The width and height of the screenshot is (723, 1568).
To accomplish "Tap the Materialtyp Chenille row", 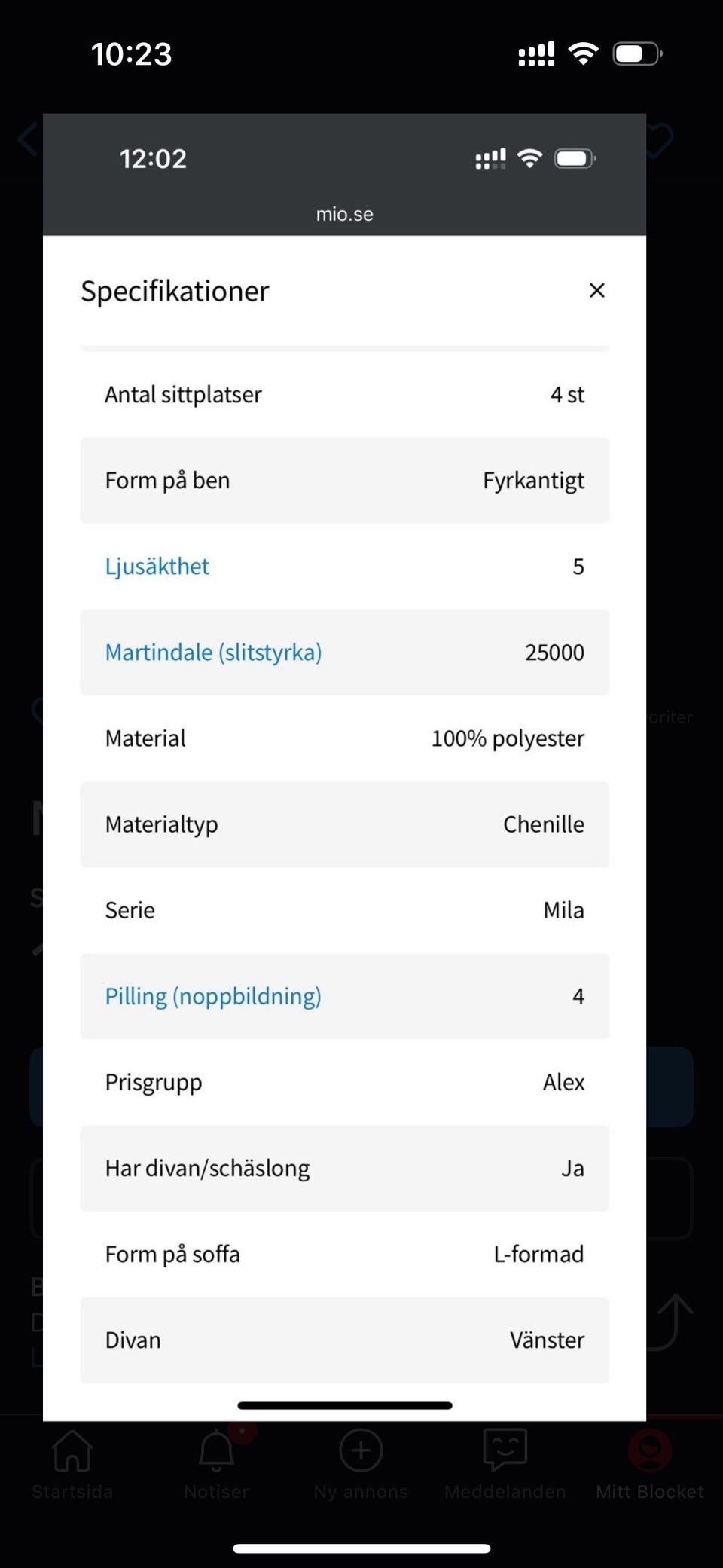I will click(x=344, y=824).
